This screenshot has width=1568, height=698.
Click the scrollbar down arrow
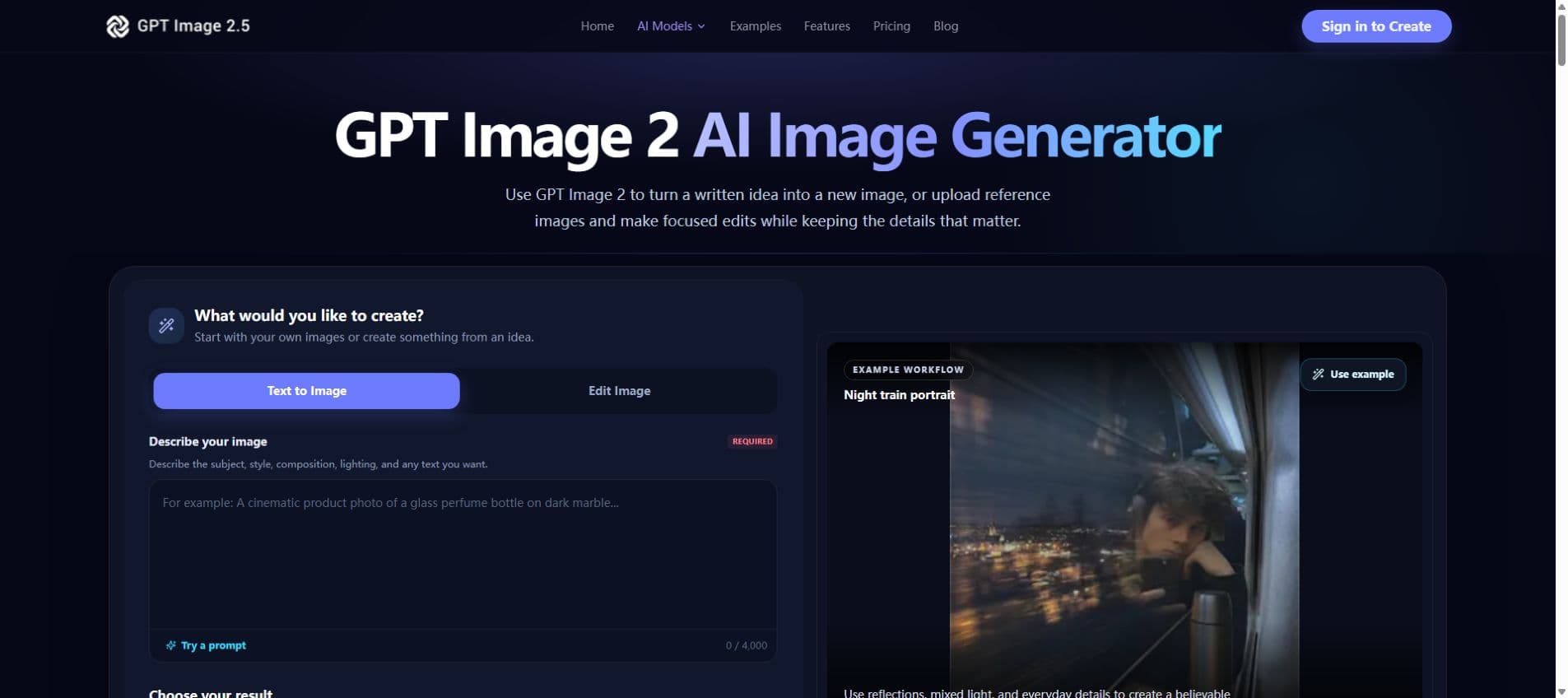coord(1561,691)
